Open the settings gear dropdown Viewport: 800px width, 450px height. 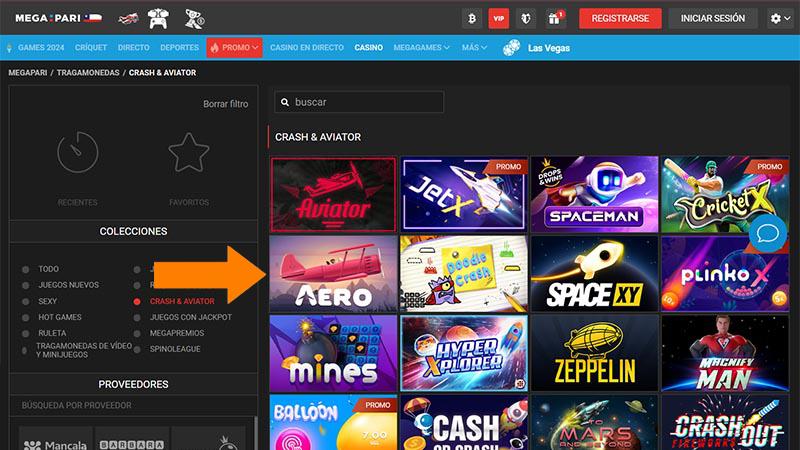(x=780, y=19)
